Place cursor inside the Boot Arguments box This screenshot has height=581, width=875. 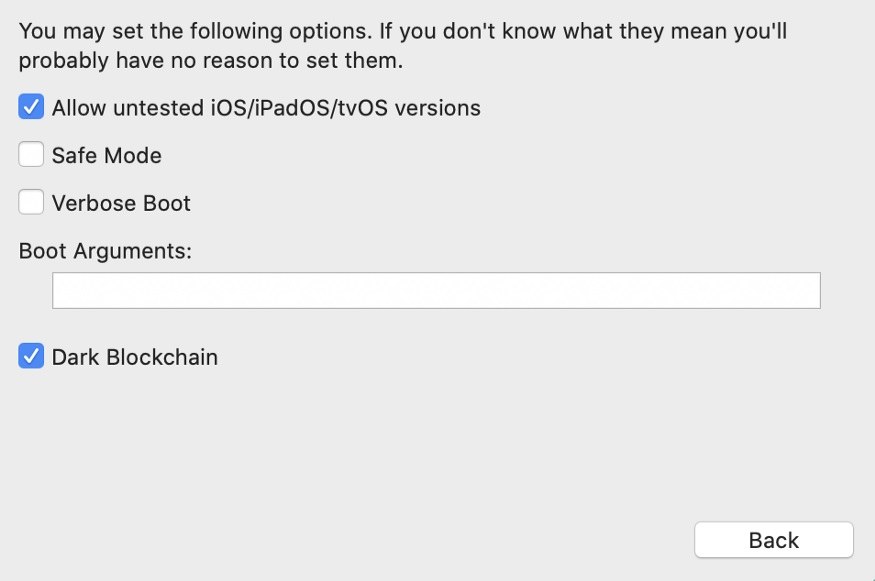click(x=437, y=290)
